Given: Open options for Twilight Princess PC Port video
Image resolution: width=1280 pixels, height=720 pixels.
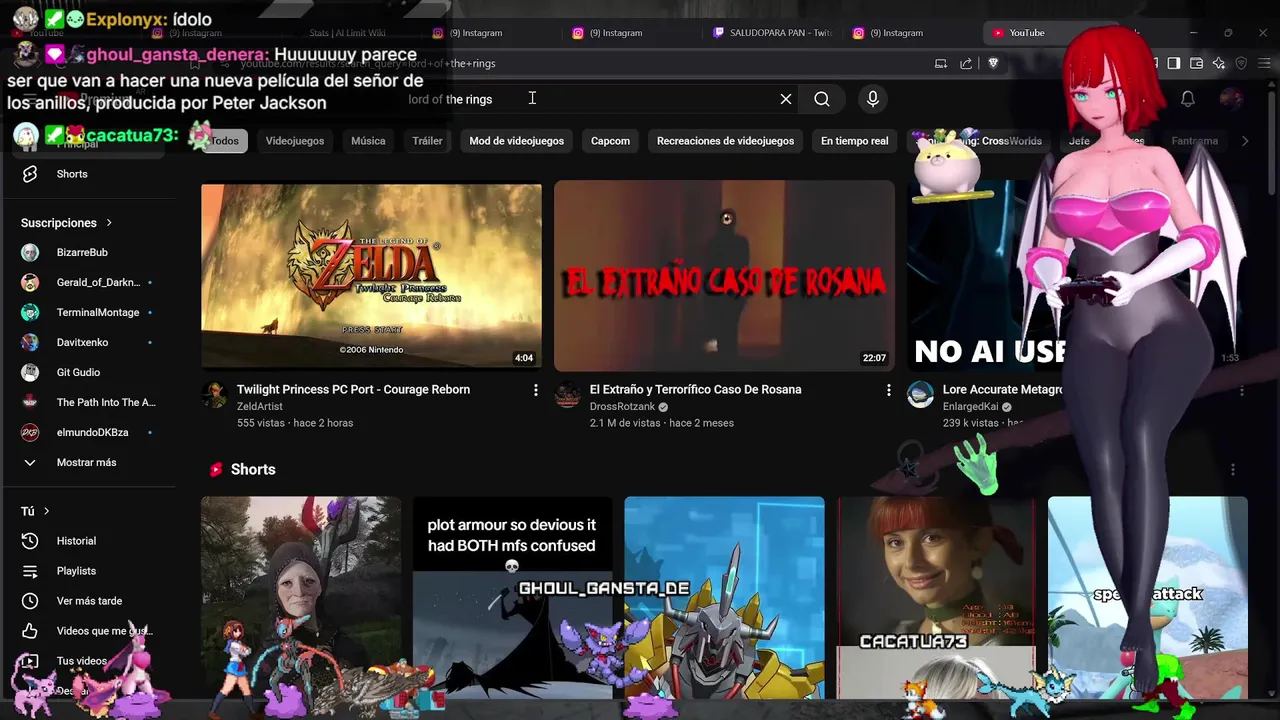Looking at the screenshot, I should (x=535, y=390).
